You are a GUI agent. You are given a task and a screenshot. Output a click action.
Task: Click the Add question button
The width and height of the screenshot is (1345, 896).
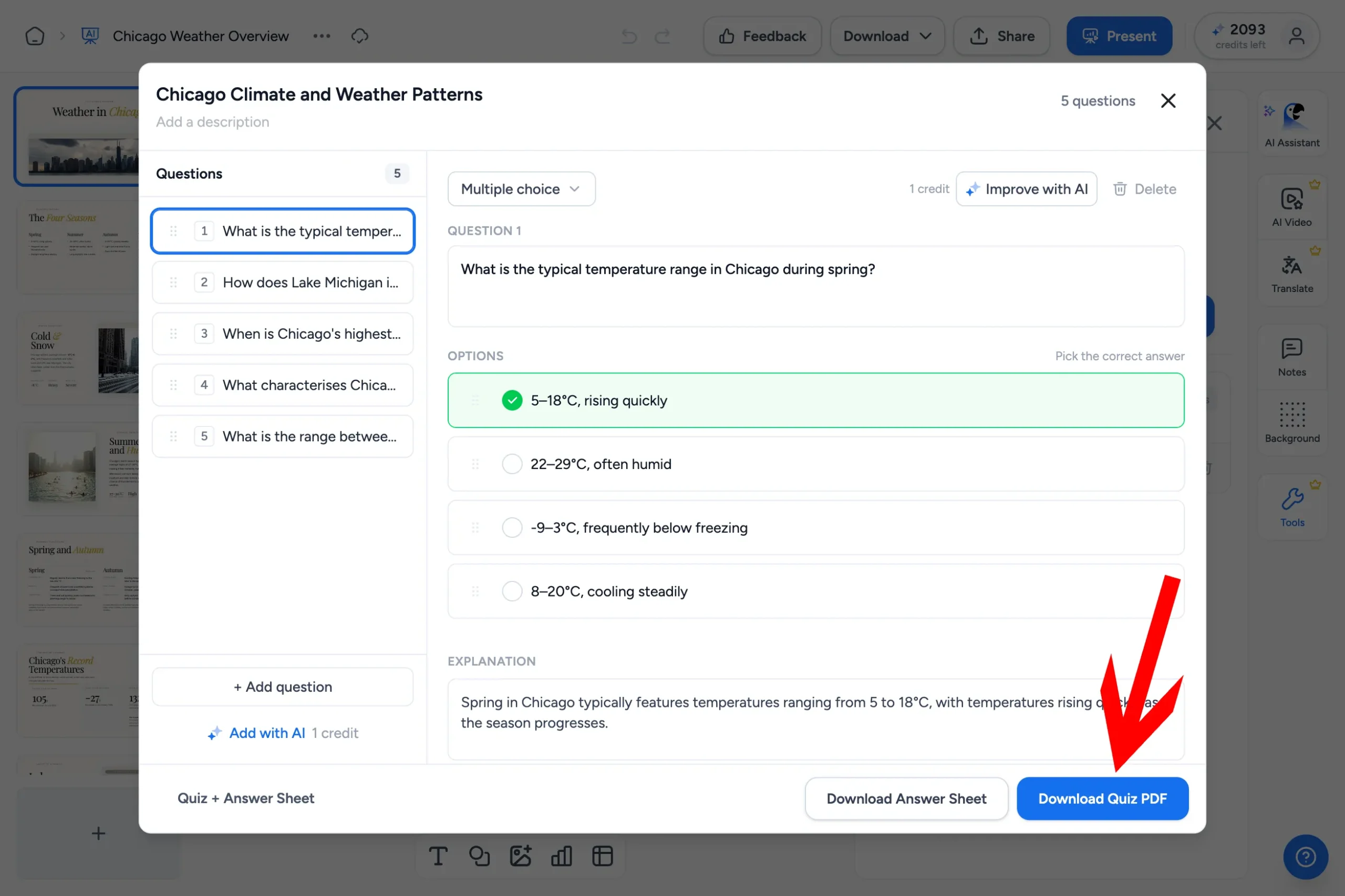pyautogui.click(x=282, y=687)
